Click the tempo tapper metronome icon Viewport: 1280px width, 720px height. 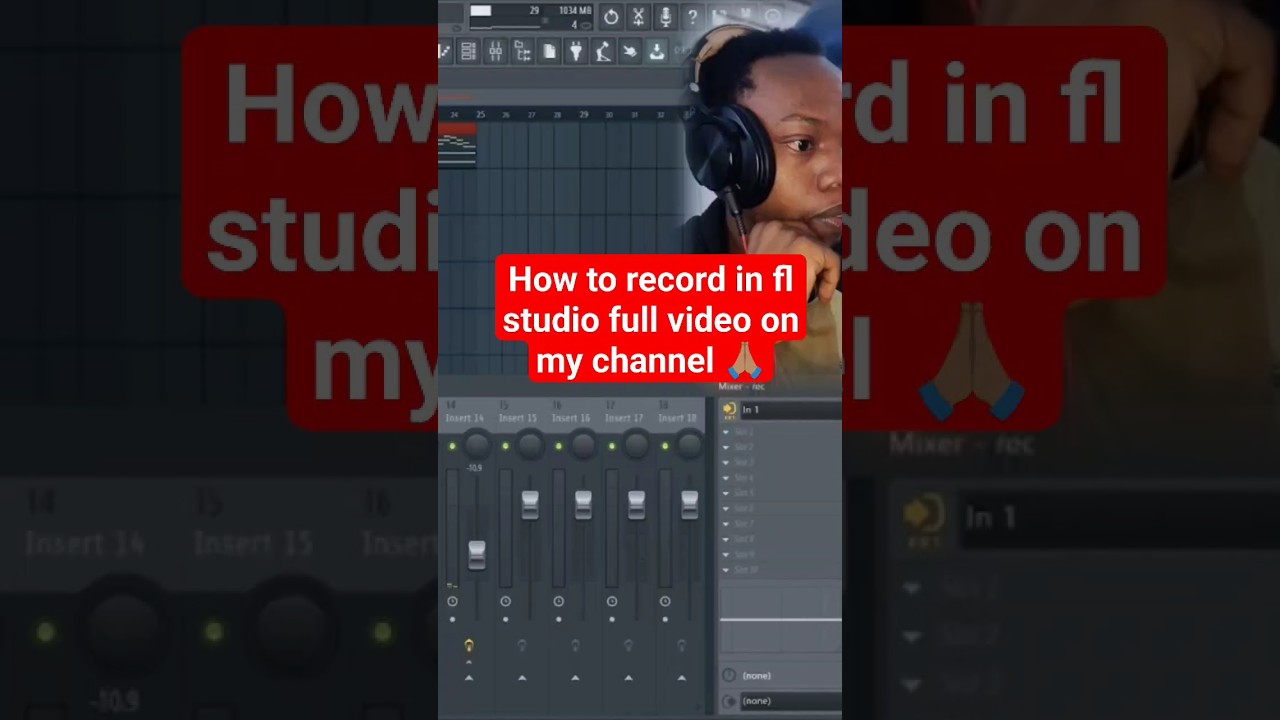point(603,50)
